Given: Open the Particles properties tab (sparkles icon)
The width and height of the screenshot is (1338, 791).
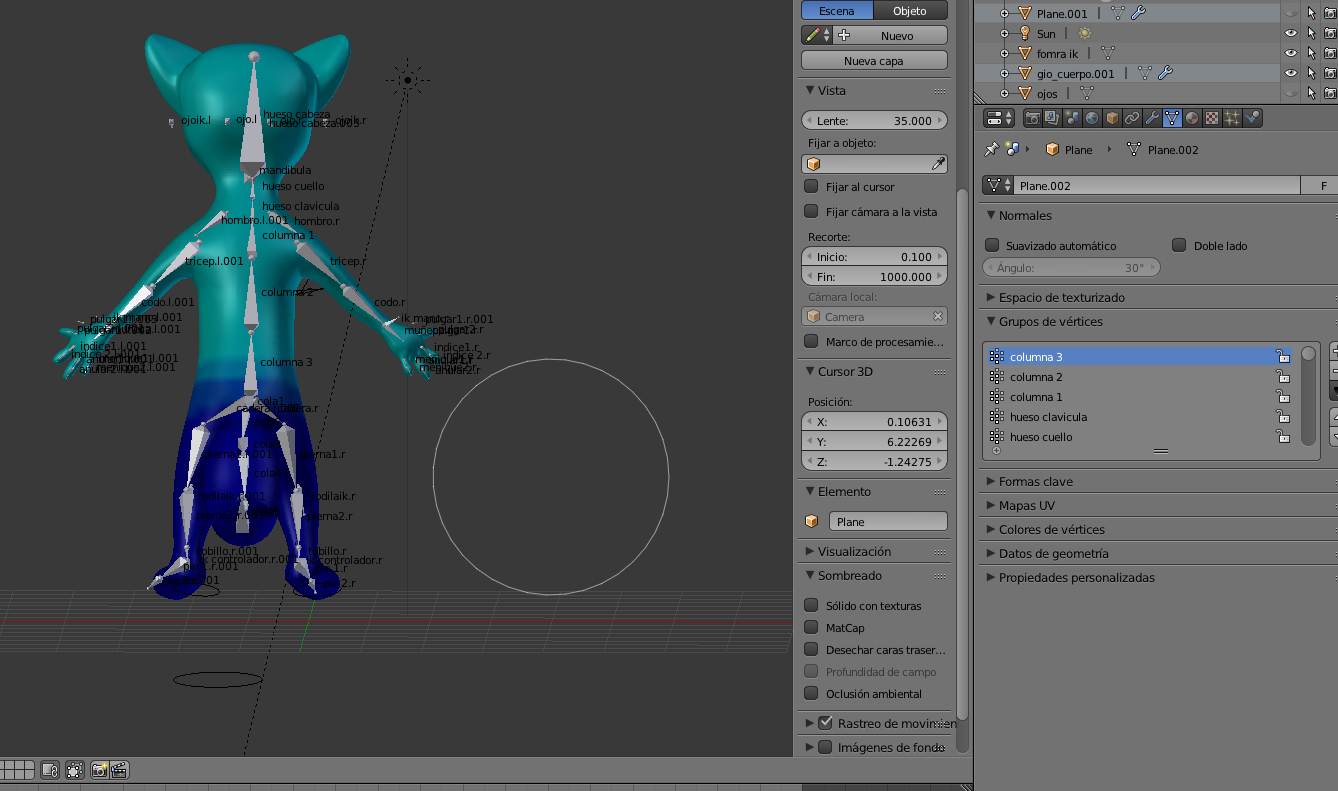Looking at the screenshot, I should [x=1232, y=118].
